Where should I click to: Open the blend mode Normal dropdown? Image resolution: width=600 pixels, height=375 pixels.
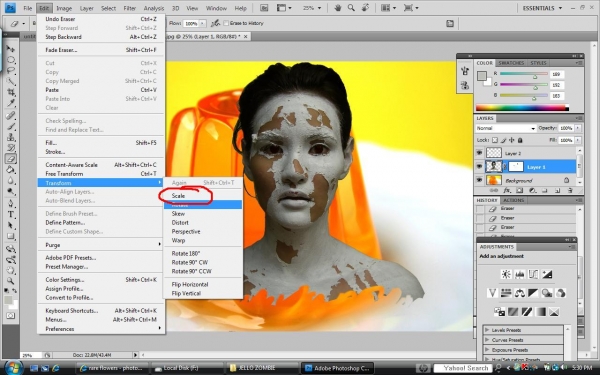pyautogui.click(x=505, y=128)
